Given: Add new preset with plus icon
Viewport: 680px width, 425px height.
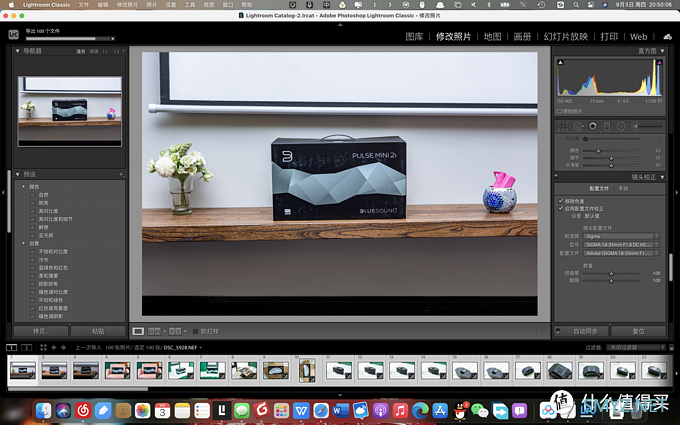Looking at the screenshot, I should (121, 174).
